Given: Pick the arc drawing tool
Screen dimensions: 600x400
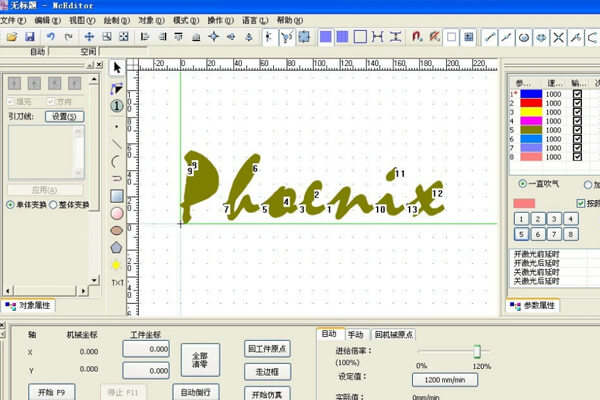Looking at the screenshot, I should tap(116, 160).
